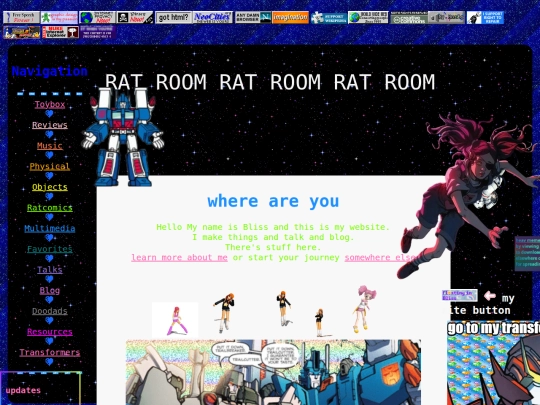
Task: Open the Physical navigation link
Action: coord(50,166)
